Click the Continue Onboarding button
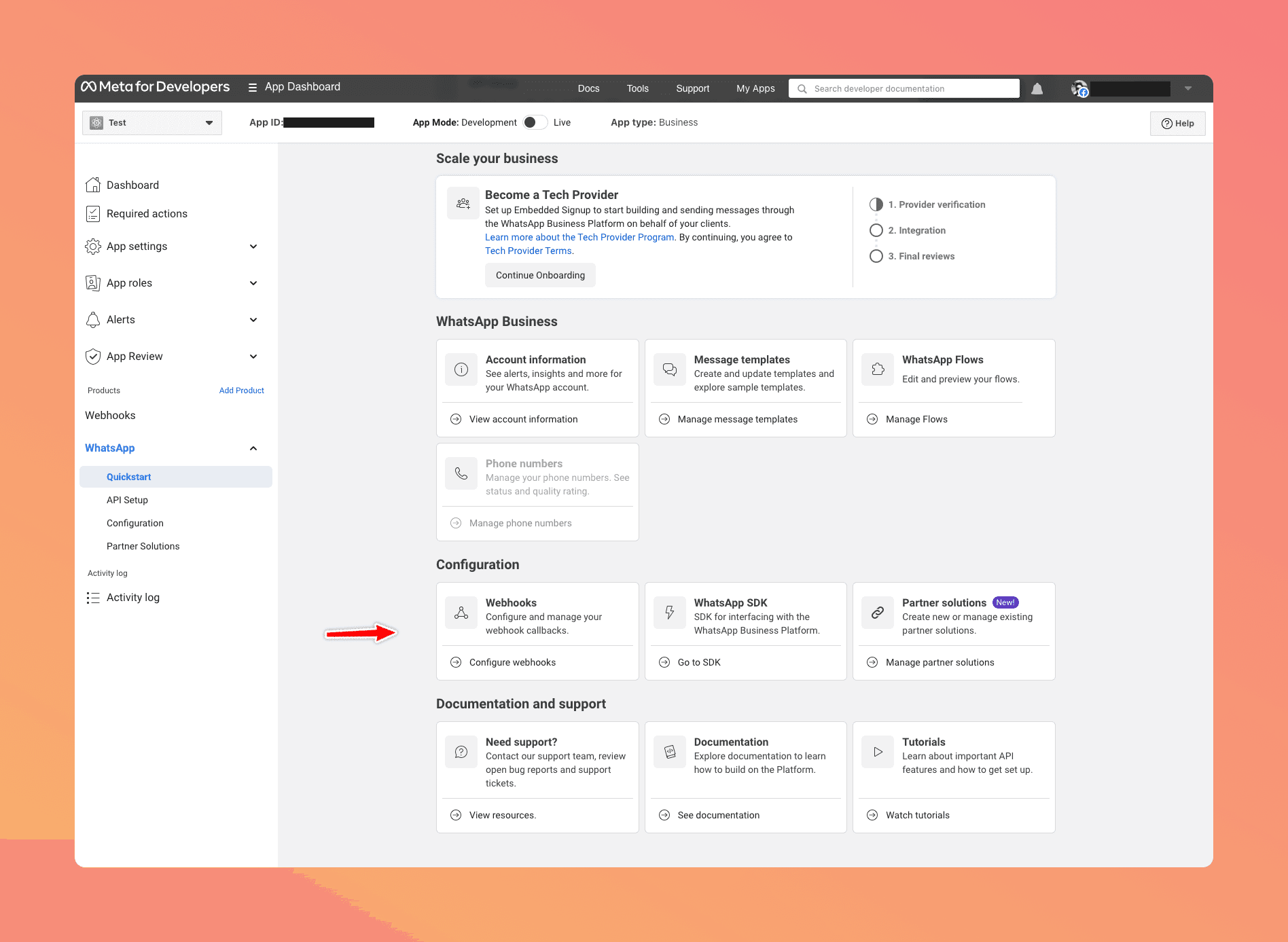This screenshot has height=942, width=1288. coord(540,275)
